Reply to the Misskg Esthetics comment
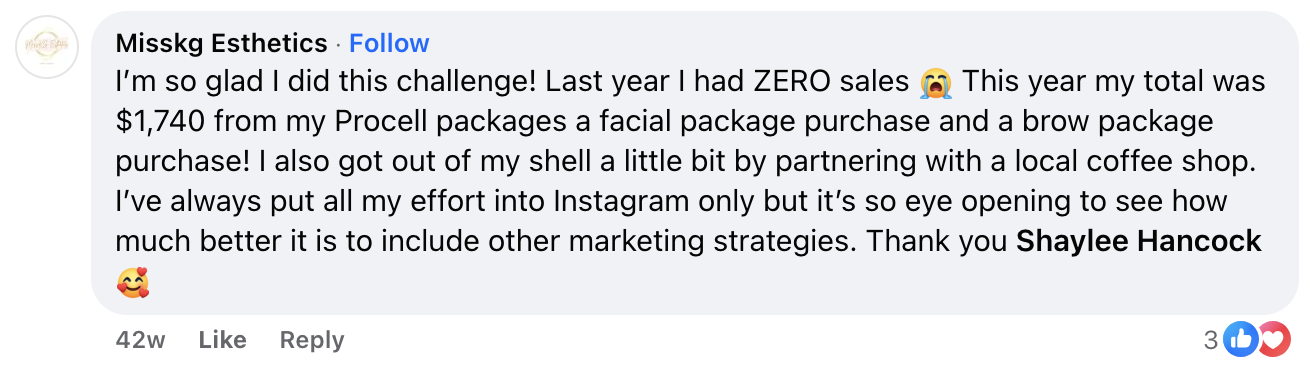 coord(312,340)
